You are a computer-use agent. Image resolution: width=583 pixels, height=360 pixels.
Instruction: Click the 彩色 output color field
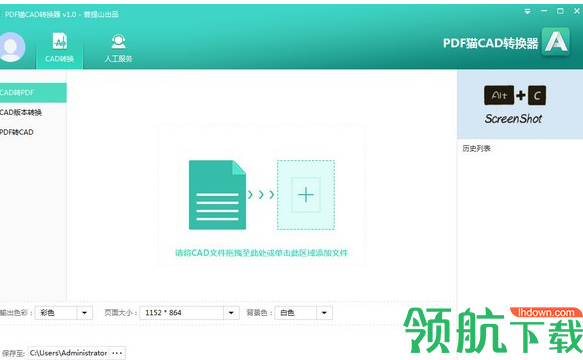click(56, 313)
